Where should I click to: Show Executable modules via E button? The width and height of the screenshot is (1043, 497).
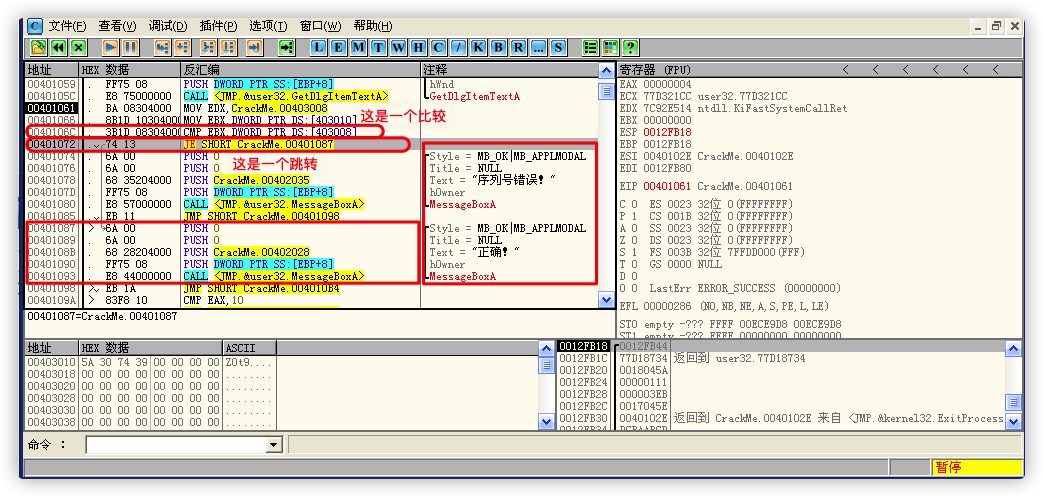339,47
